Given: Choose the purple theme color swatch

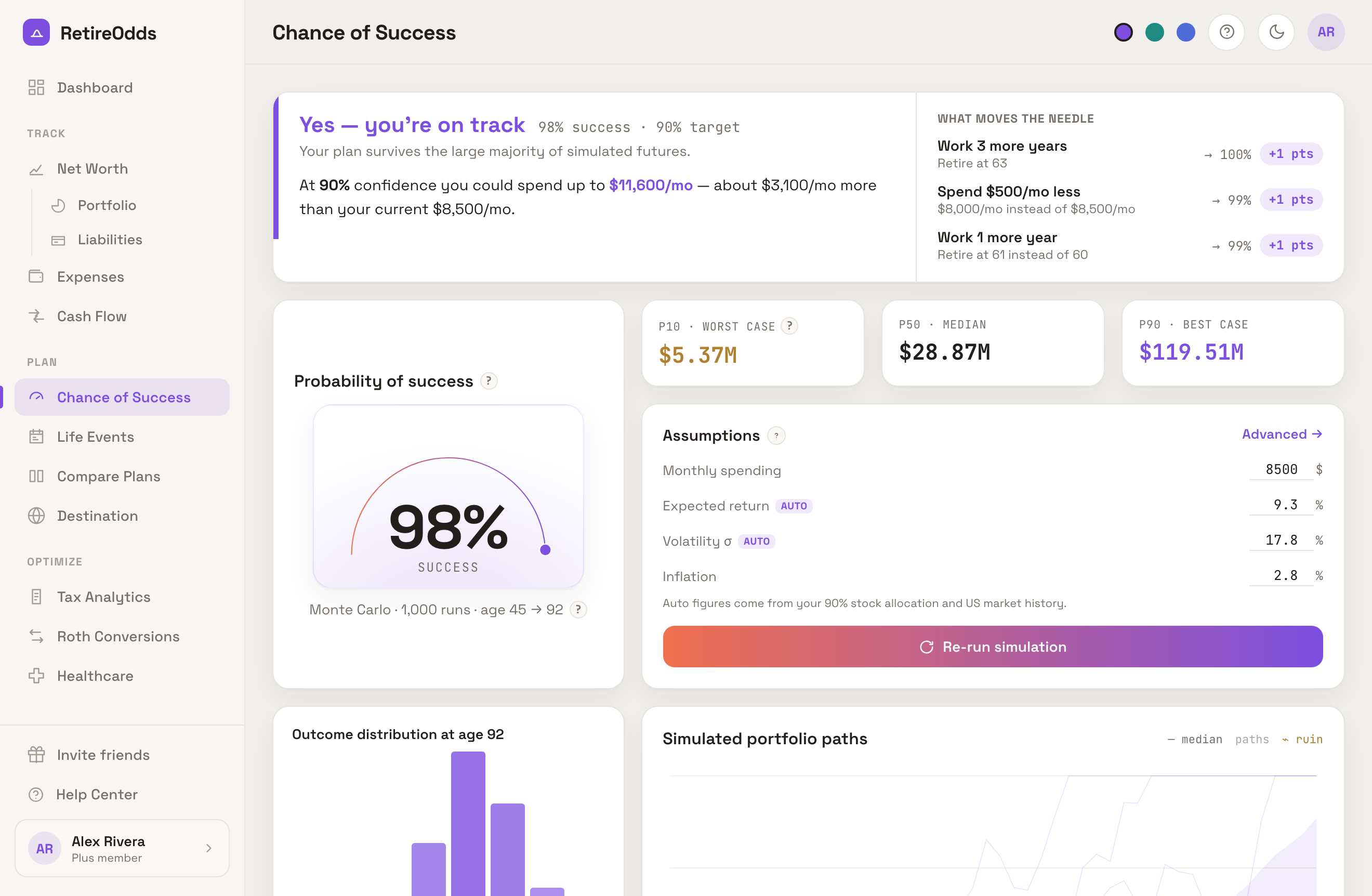Looking at the screenshot, I should [1123, 32].
